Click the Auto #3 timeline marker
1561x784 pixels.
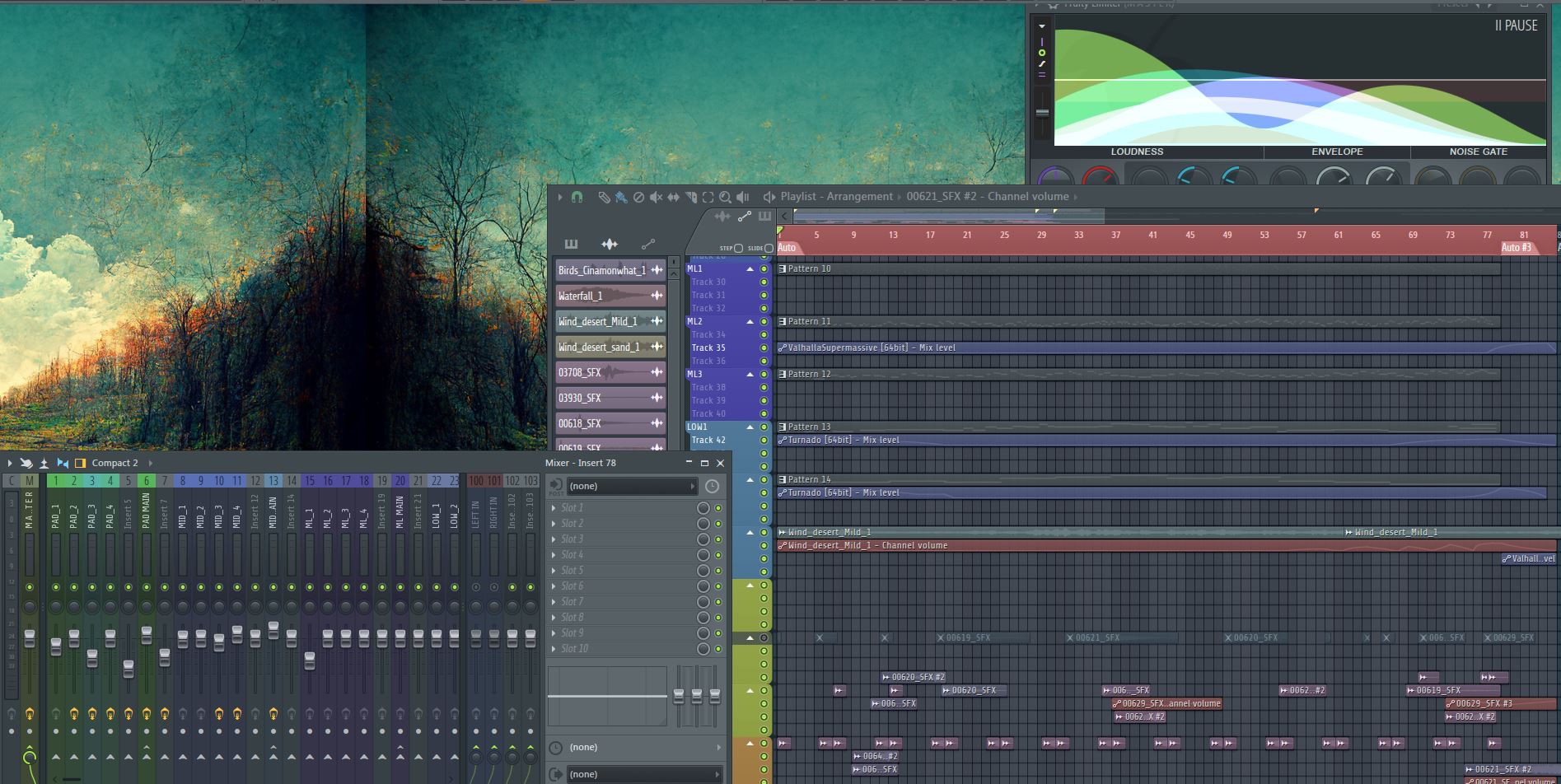[1517, 247]
